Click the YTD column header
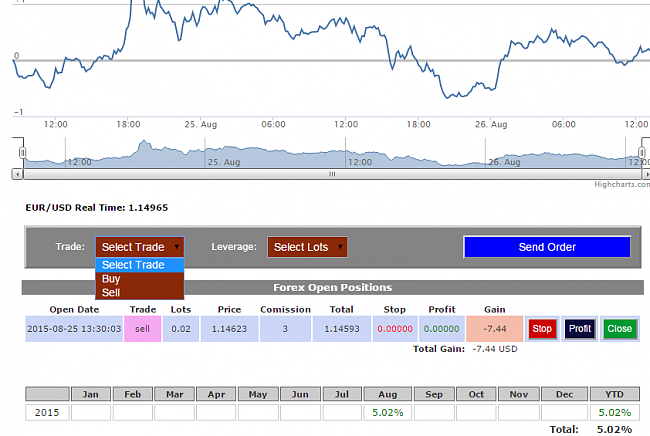 click(614, 394)
